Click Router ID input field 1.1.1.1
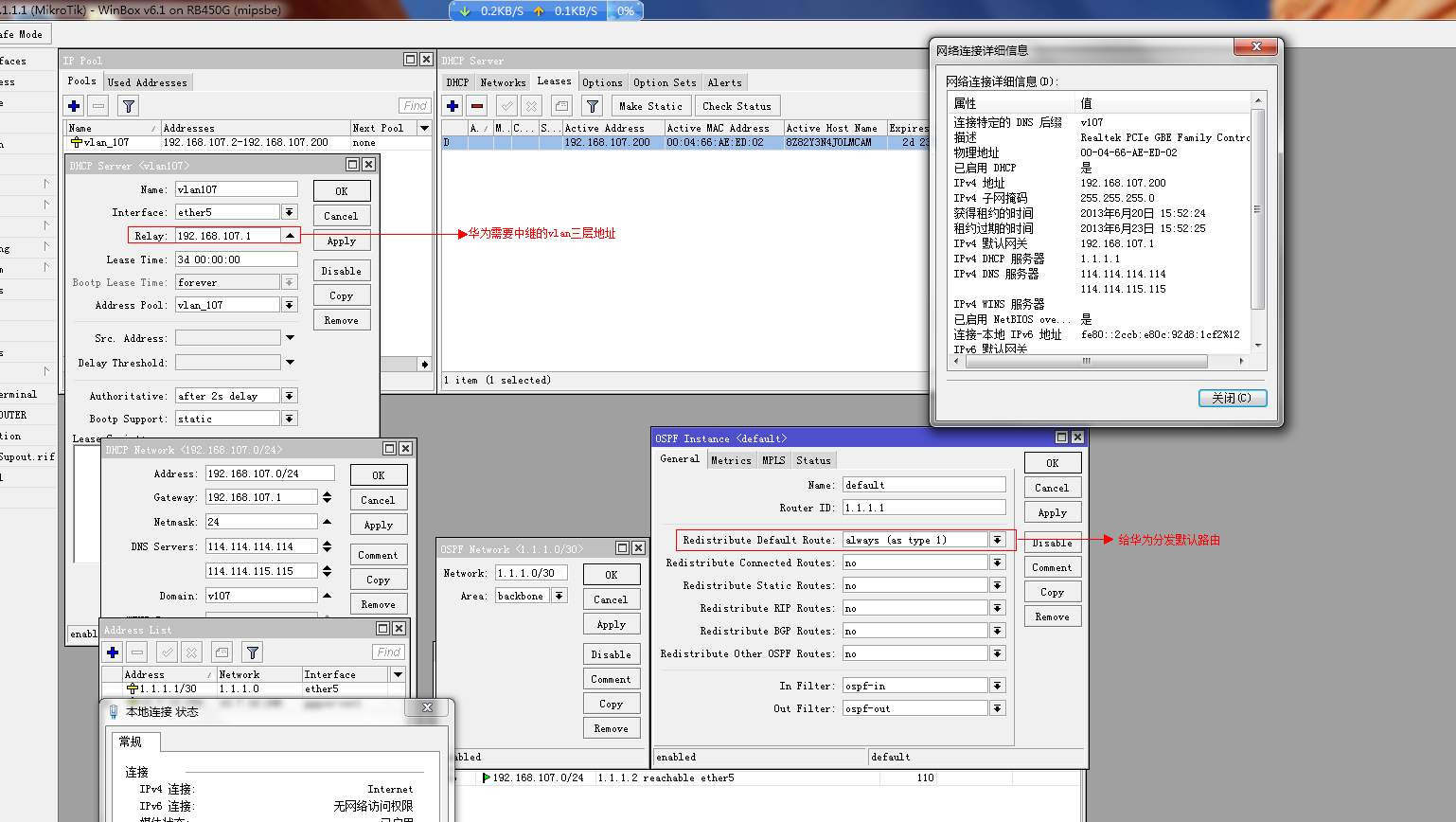Viewport: 1456px width, 822px height. coord(924,508)
